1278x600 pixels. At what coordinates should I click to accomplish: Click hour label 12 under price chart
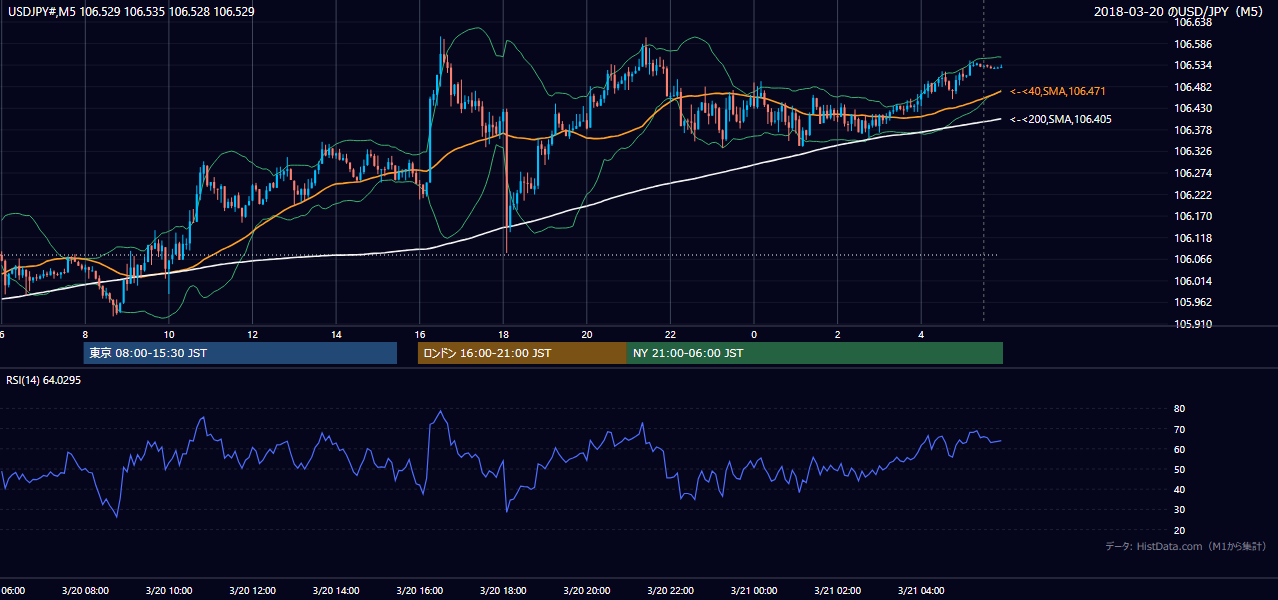(x=253, y=334)
